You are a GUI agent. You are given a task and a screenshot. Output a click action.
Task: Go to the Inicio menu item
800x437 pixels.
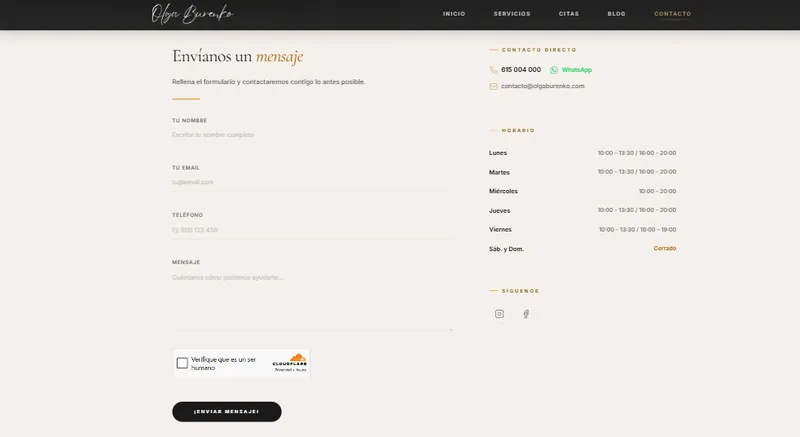pyautogui.click(x=454, y=14)
